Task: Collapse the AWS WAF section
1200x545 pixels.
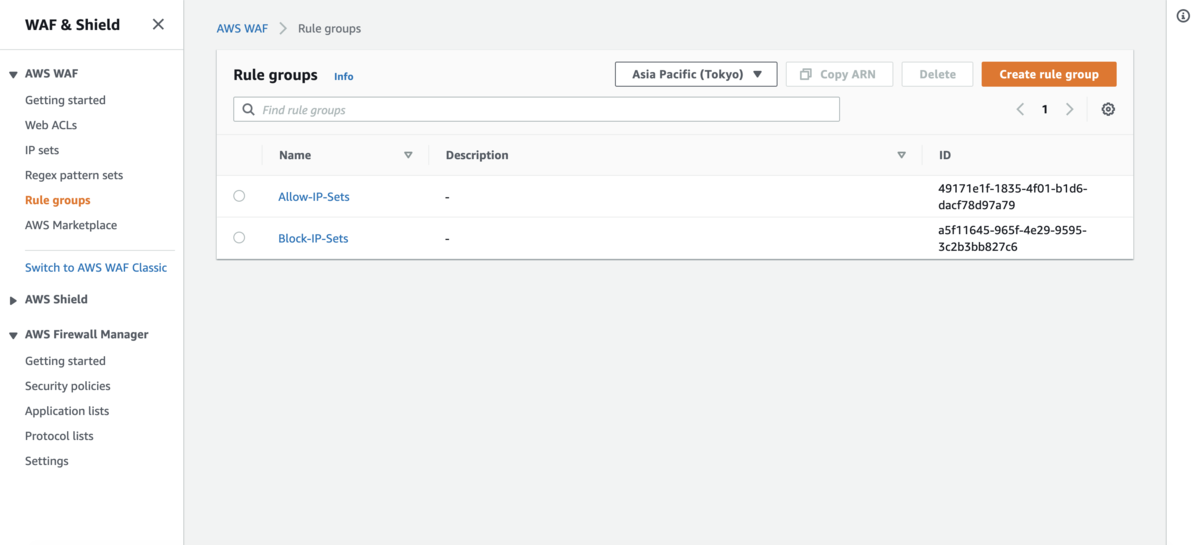Action: click(14, 75)
